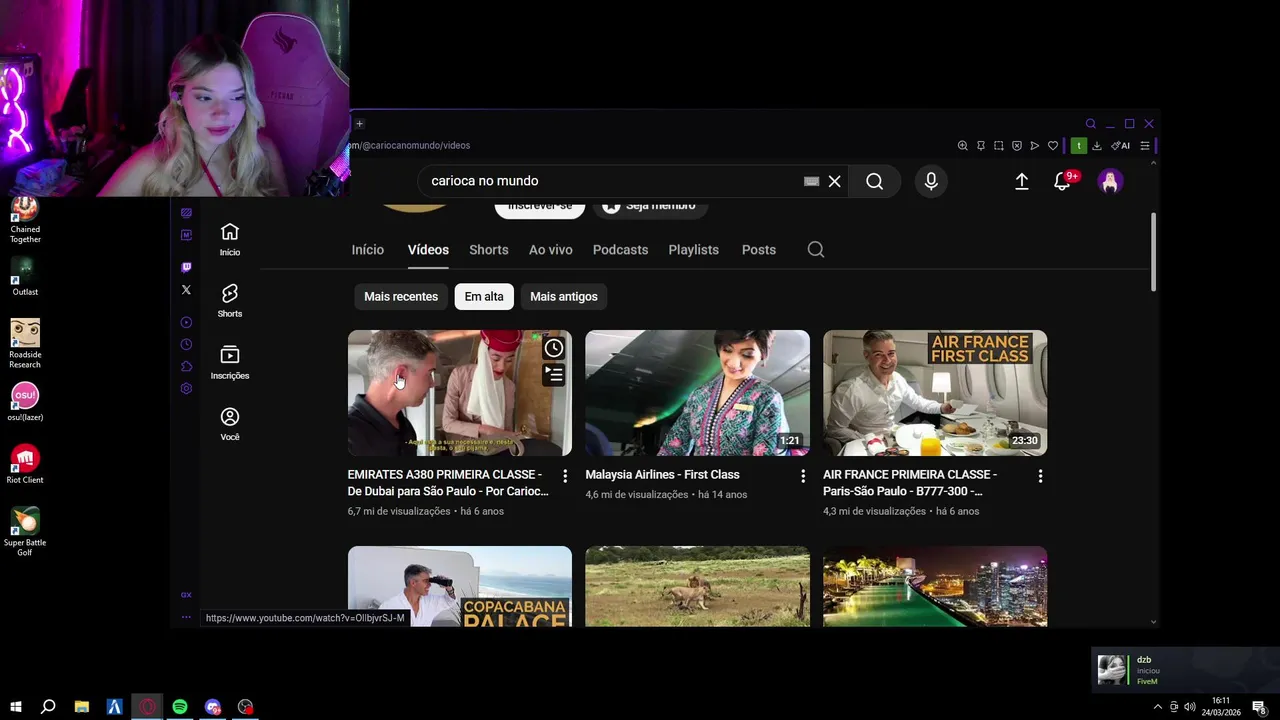Open tab search magnifier in title bar
This screenshot has width=1280, height=720.
[1091, 124]
